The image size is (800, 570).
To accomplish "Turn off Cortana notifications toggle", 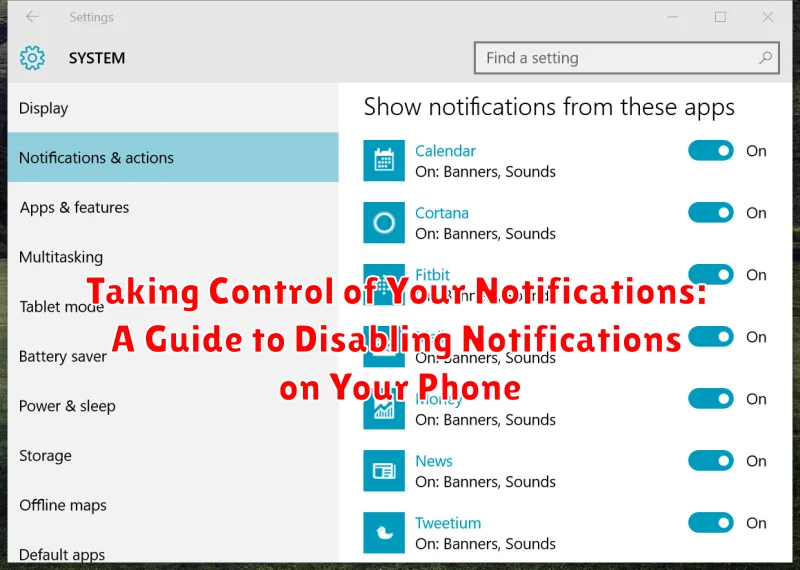I will point(711,213).
